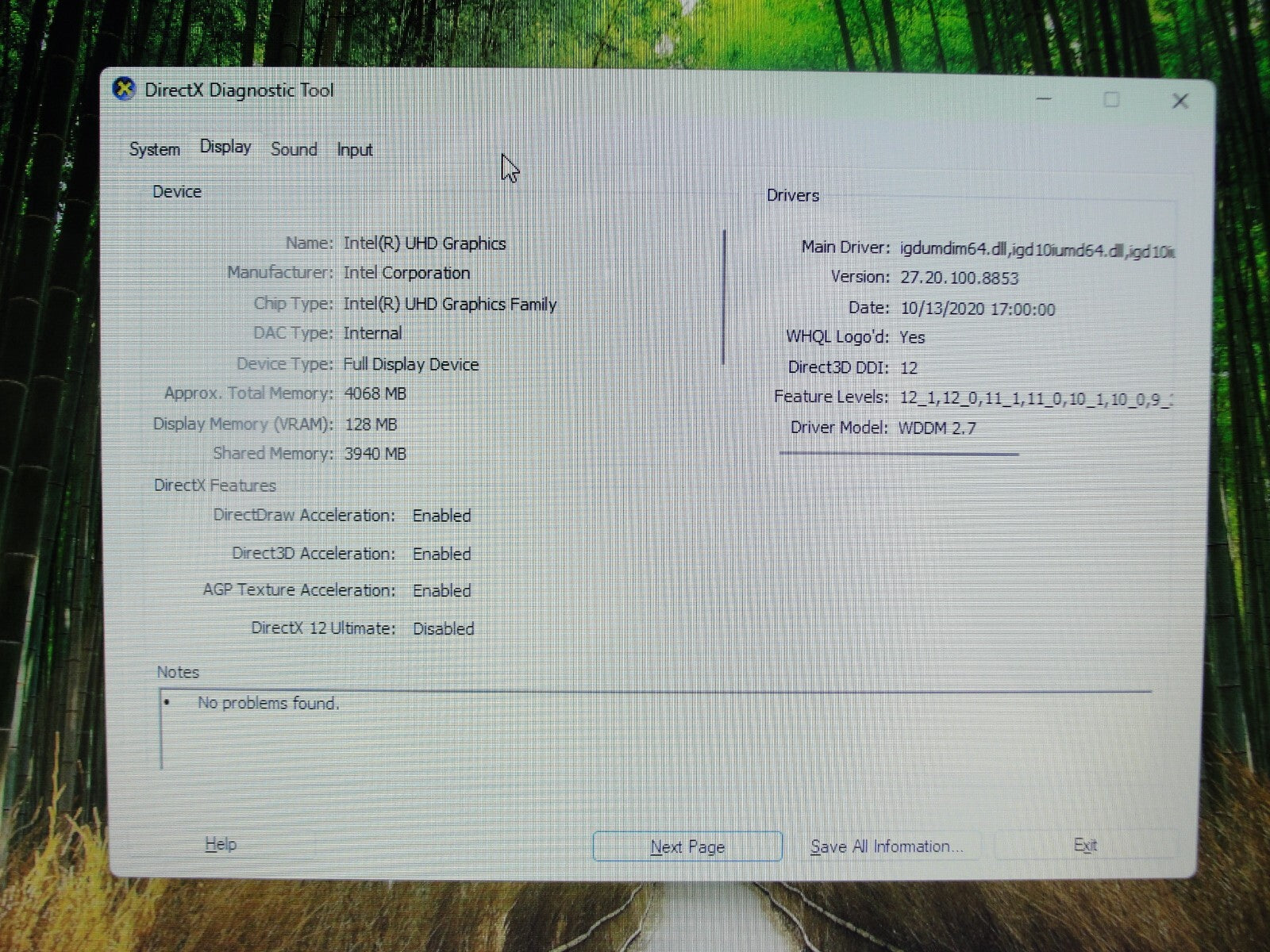
Task: Select the Display tab
Action: pyautogui.click(x=225, y=147)
